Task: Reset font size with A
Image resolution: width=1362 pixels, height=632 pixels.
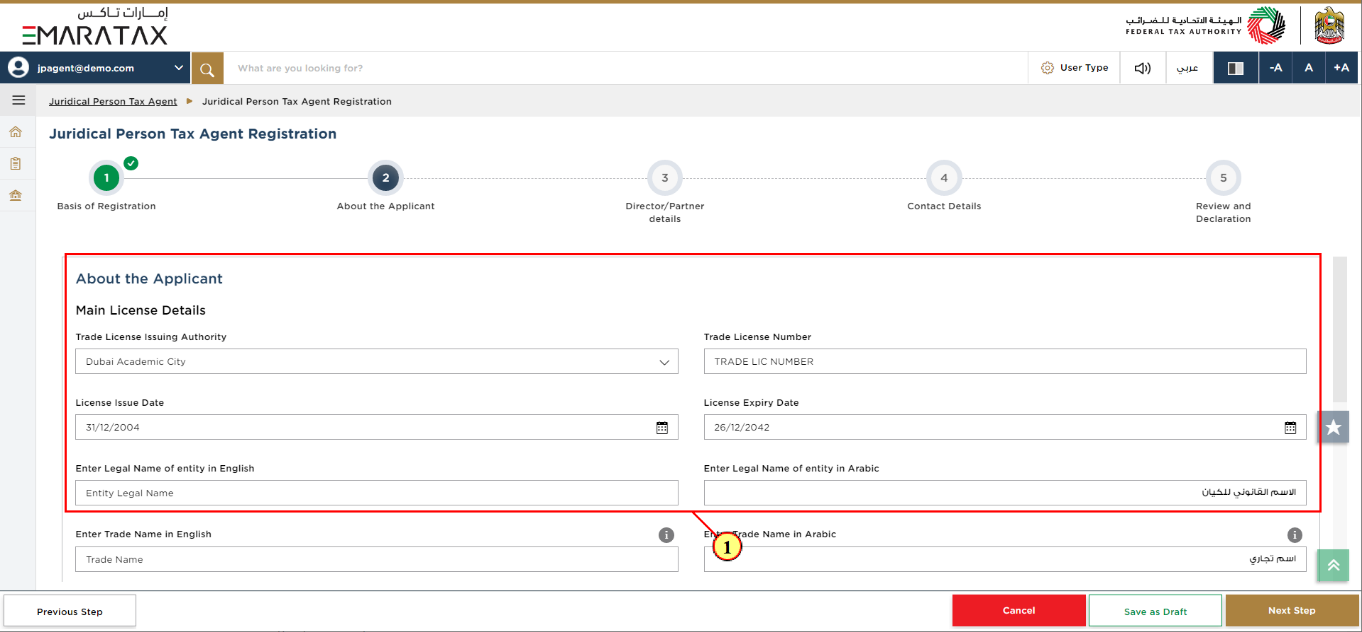Action: (1308, 68)
